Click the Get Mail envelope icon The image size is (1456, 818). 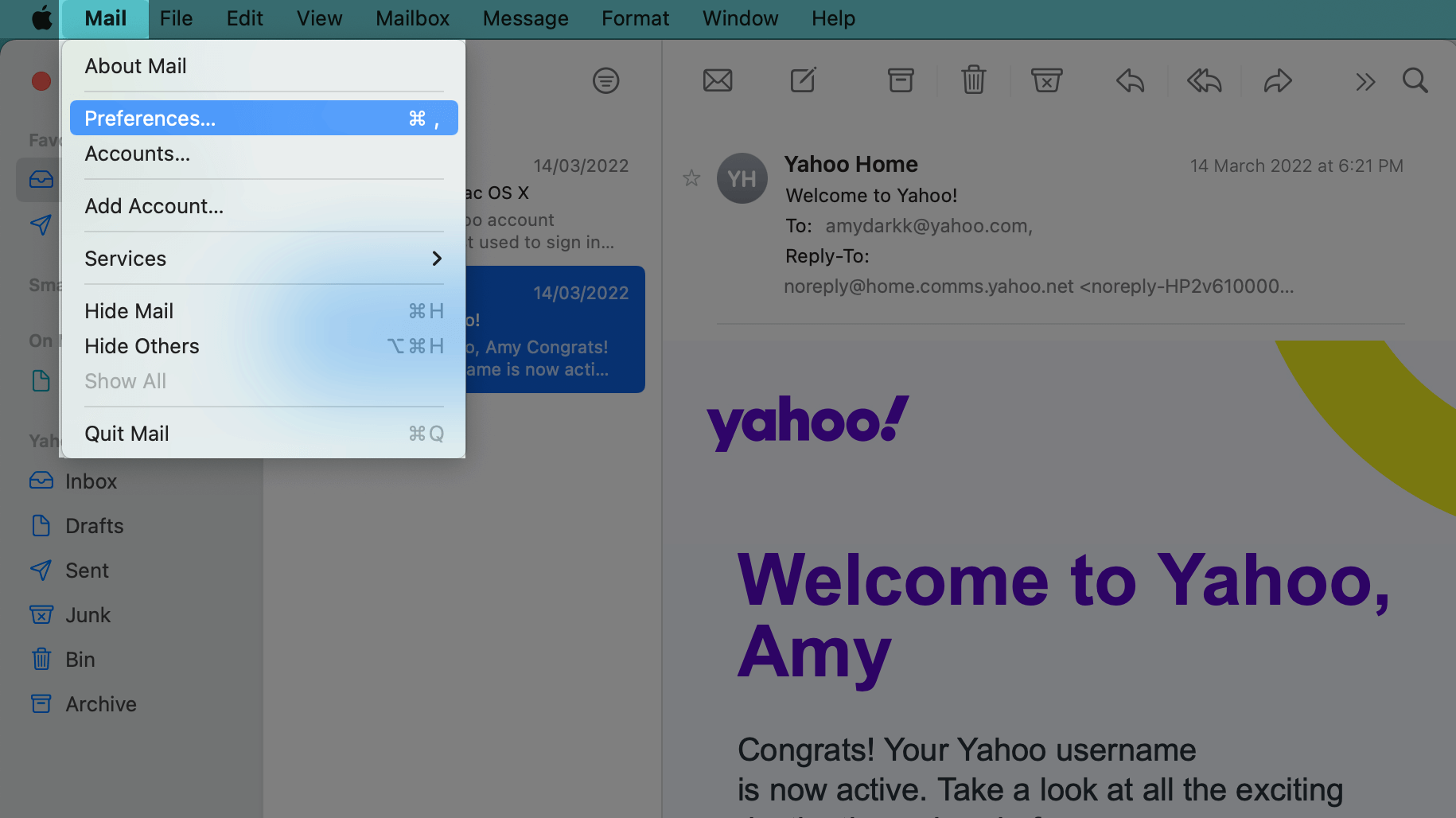(718, 80)
